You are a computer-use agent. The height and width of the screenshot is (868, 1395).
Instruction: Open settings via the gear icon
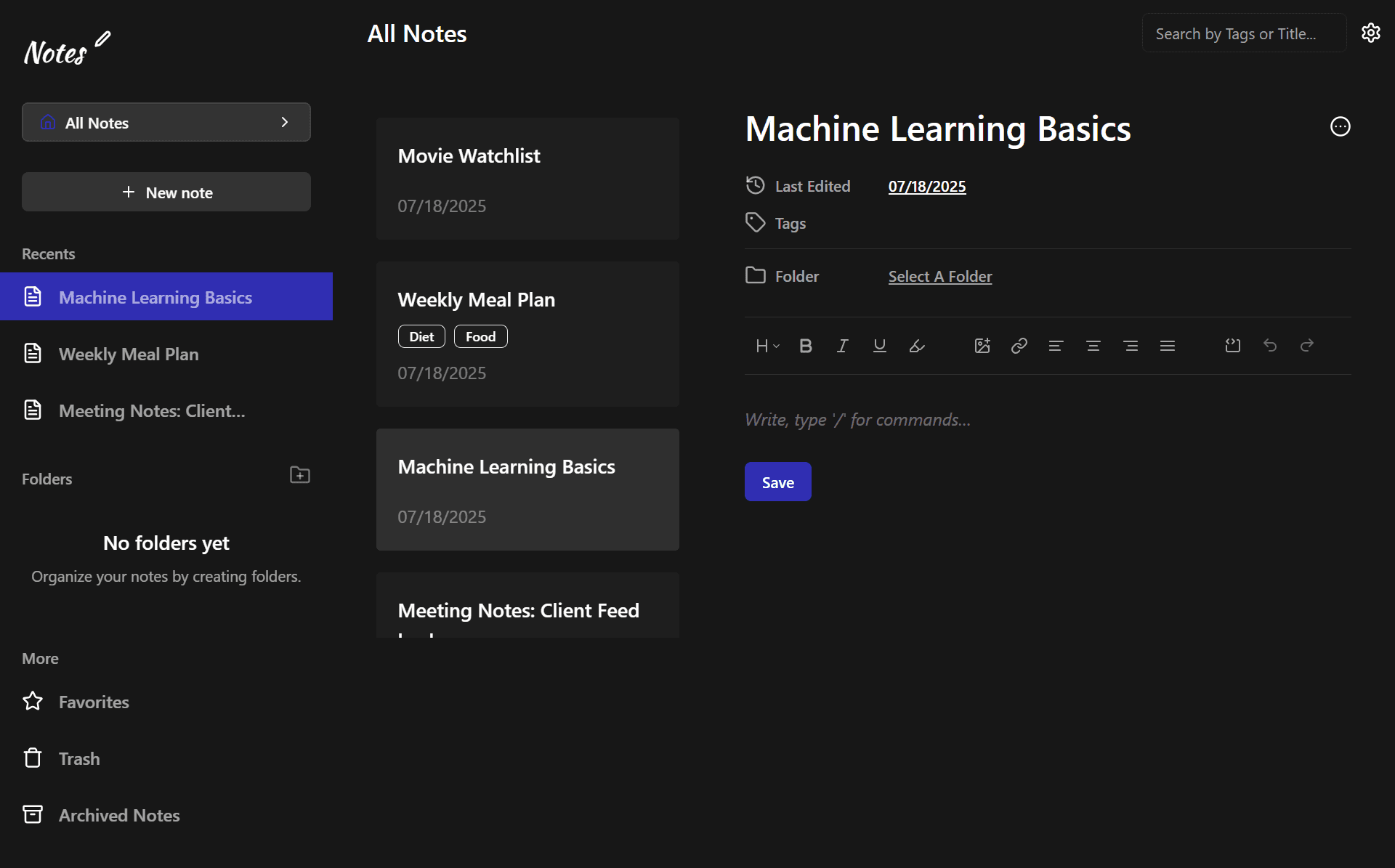(1370, 33)
